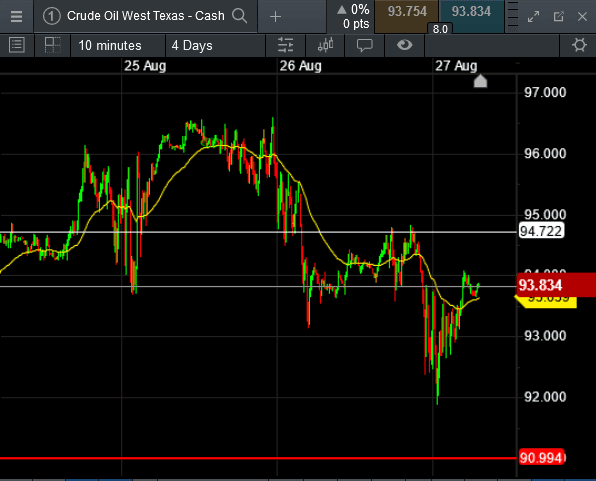Image resolution: width=596 pixels, height=481 pixels.
Task: Click the 95.000 price axis label
Action: point(545,214)
